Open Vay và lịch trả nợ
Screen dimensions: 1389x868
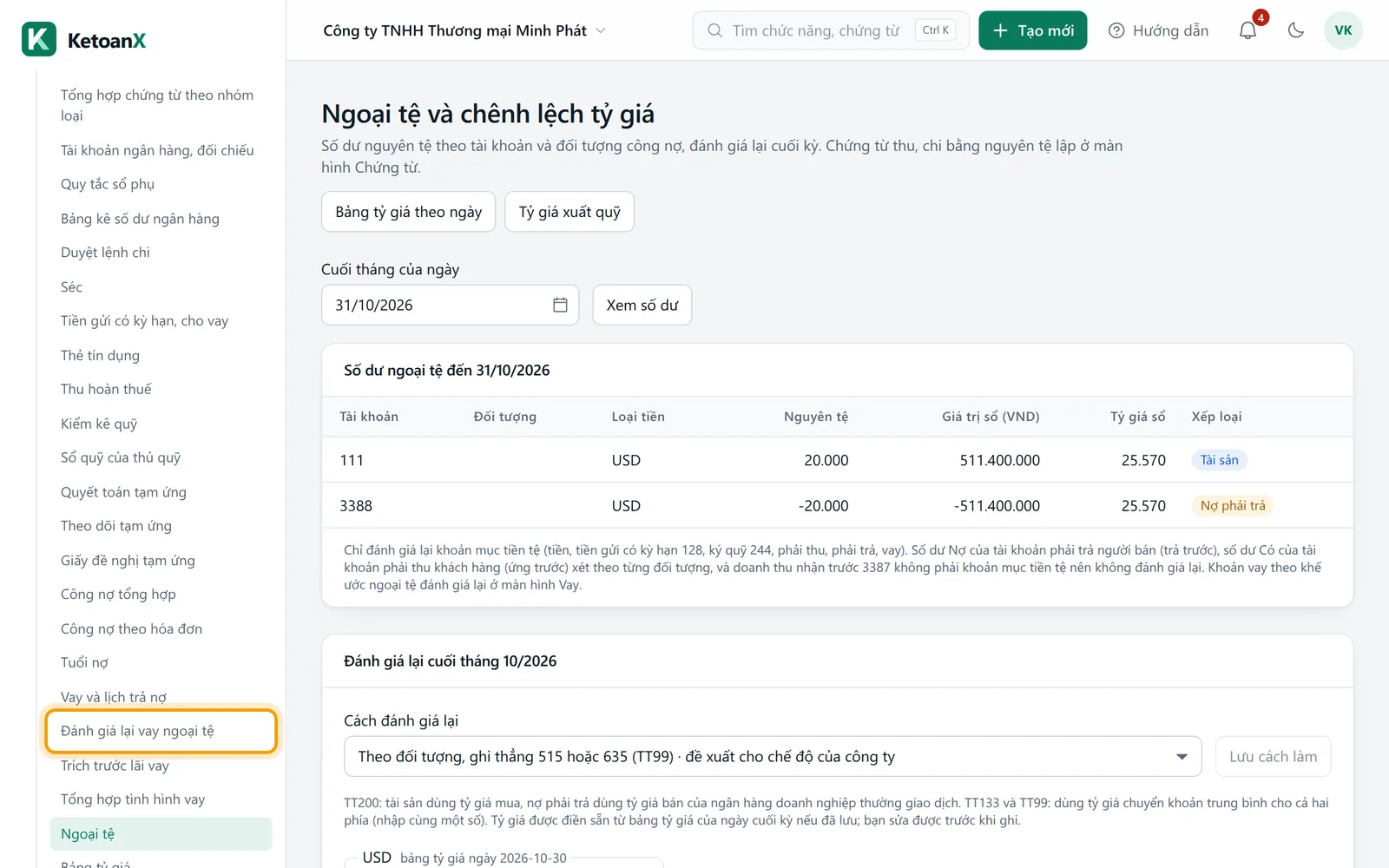click(x=161, y=697)
